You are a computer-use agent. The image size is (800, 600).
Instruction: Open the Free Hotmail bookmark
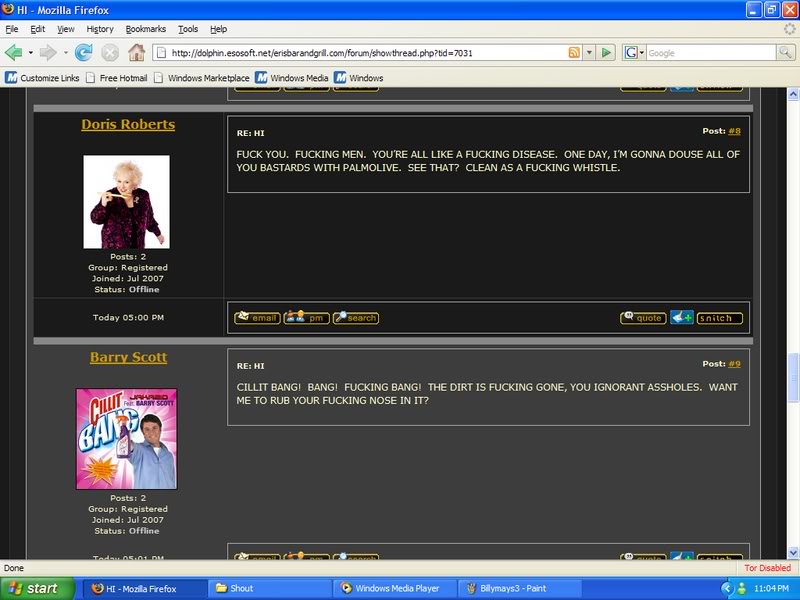coord(117,78)
